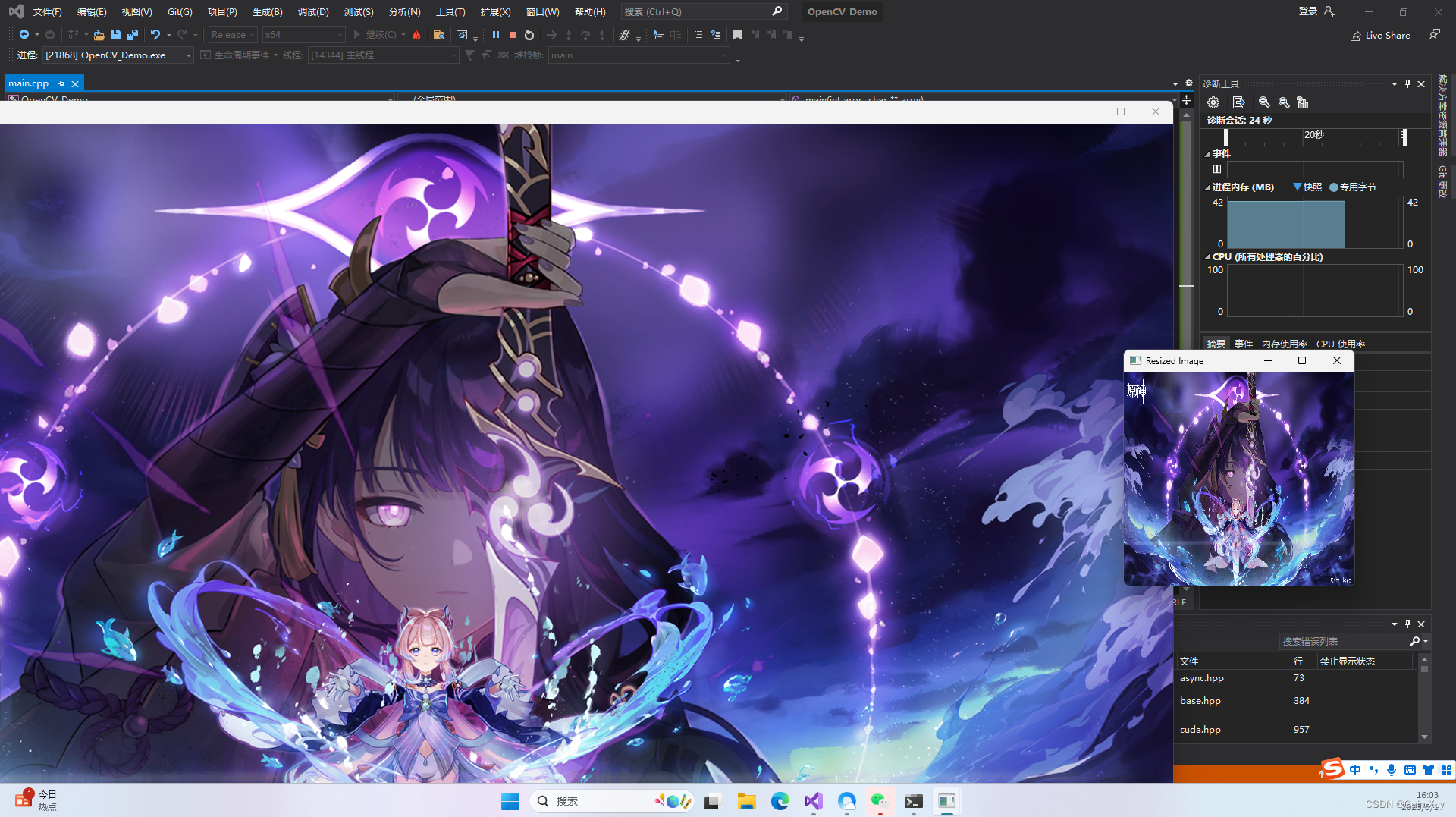Image resolution: width=1456 pixels, height=817 pixels.
Task: Toggle 中 Chinese input mode in IME bar
Action: pos(1355,770)
